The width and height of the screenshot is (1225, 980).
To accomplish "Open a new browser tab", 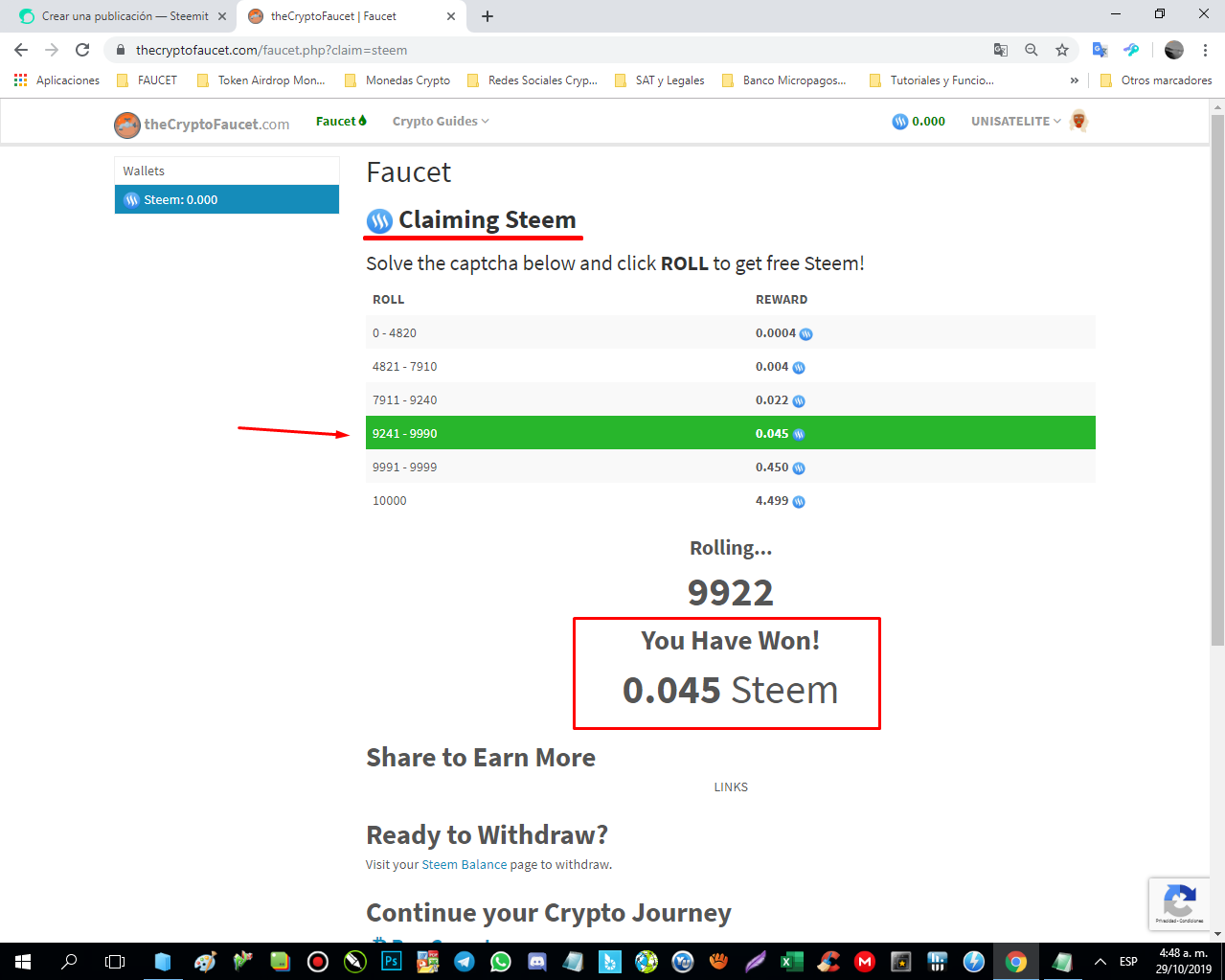I will (488, 16).
